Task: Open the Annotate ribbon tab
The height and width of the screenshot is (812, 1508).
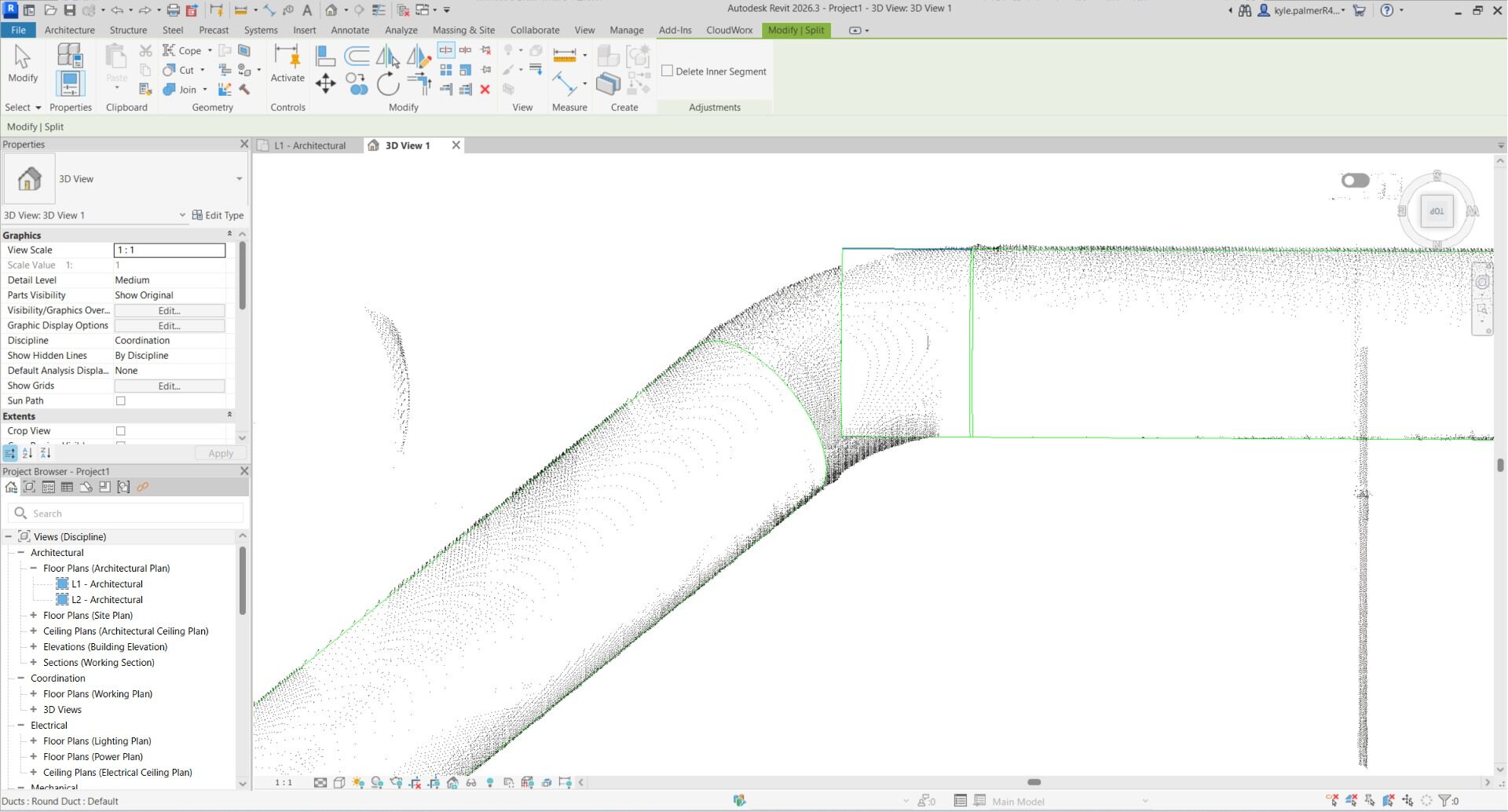Action: 350,30
